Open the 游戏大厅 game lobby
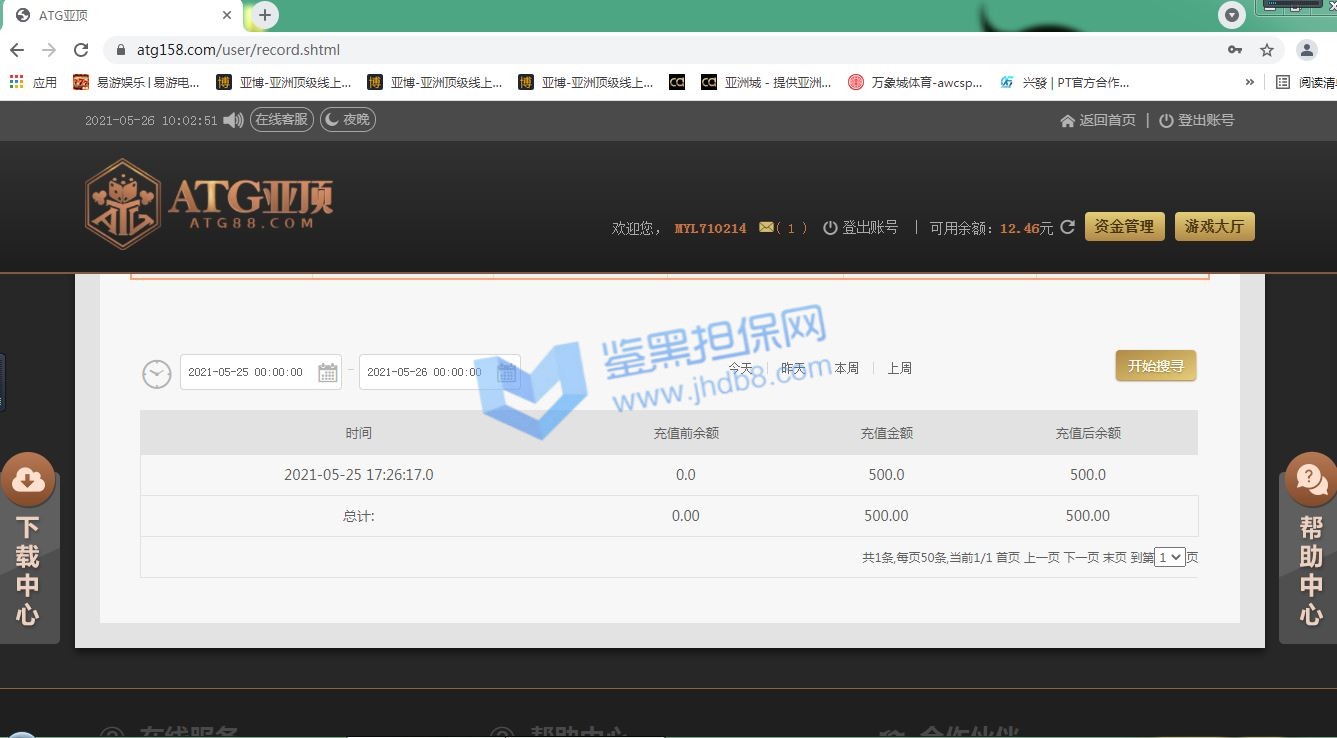The image size is (1337, 738). pyautogui.click(x=1214, y=227)
